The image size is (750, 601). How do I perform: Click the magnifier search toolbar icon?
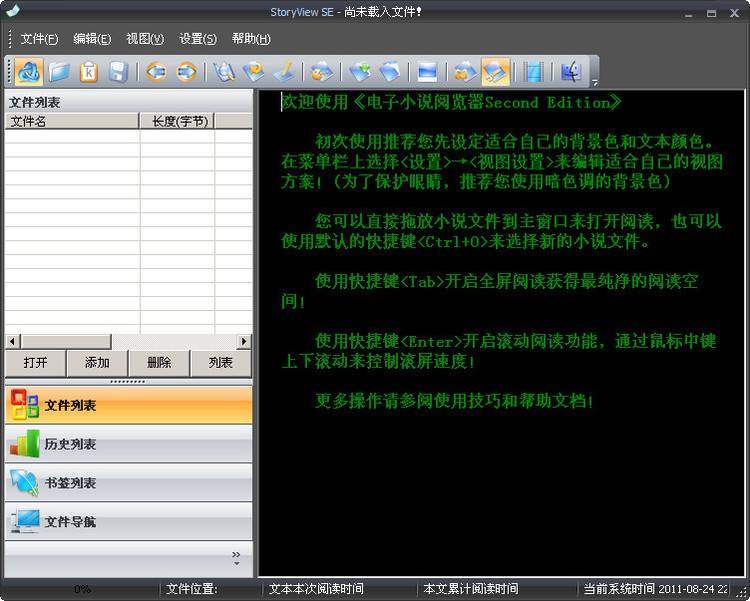[x=224, y=73]
